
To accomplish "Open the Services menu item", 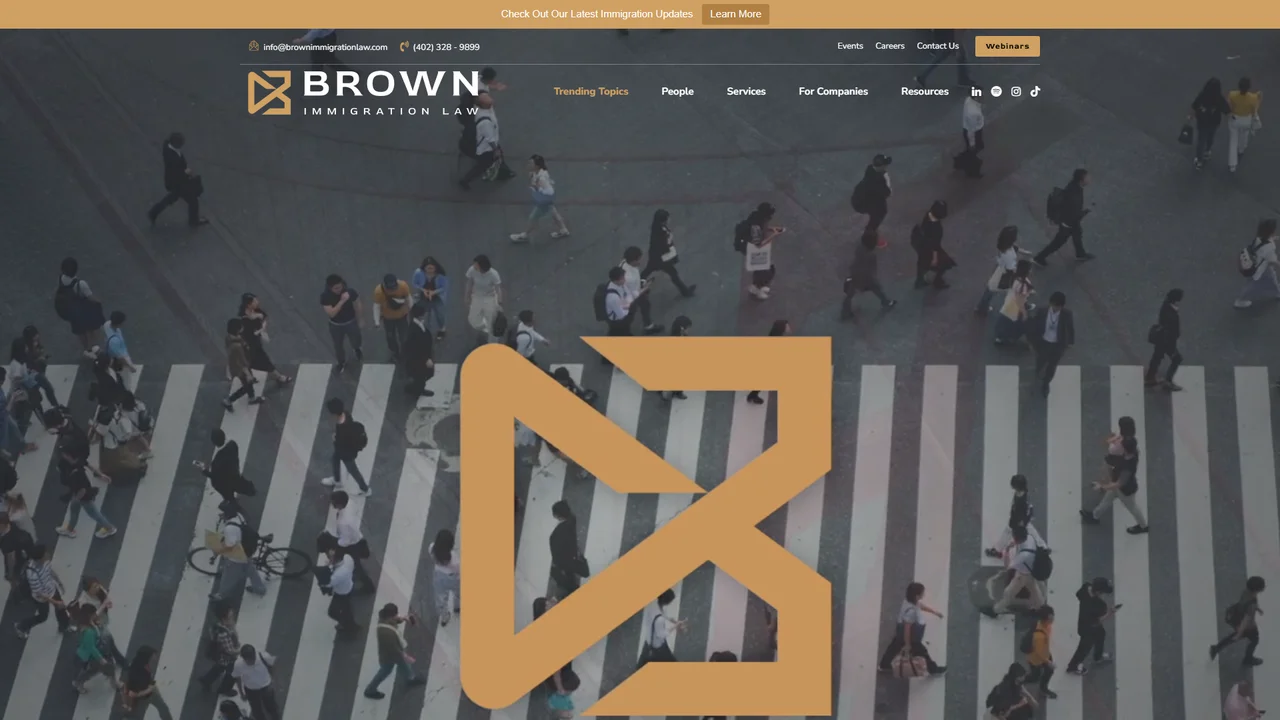I will [x=746, y=91].
